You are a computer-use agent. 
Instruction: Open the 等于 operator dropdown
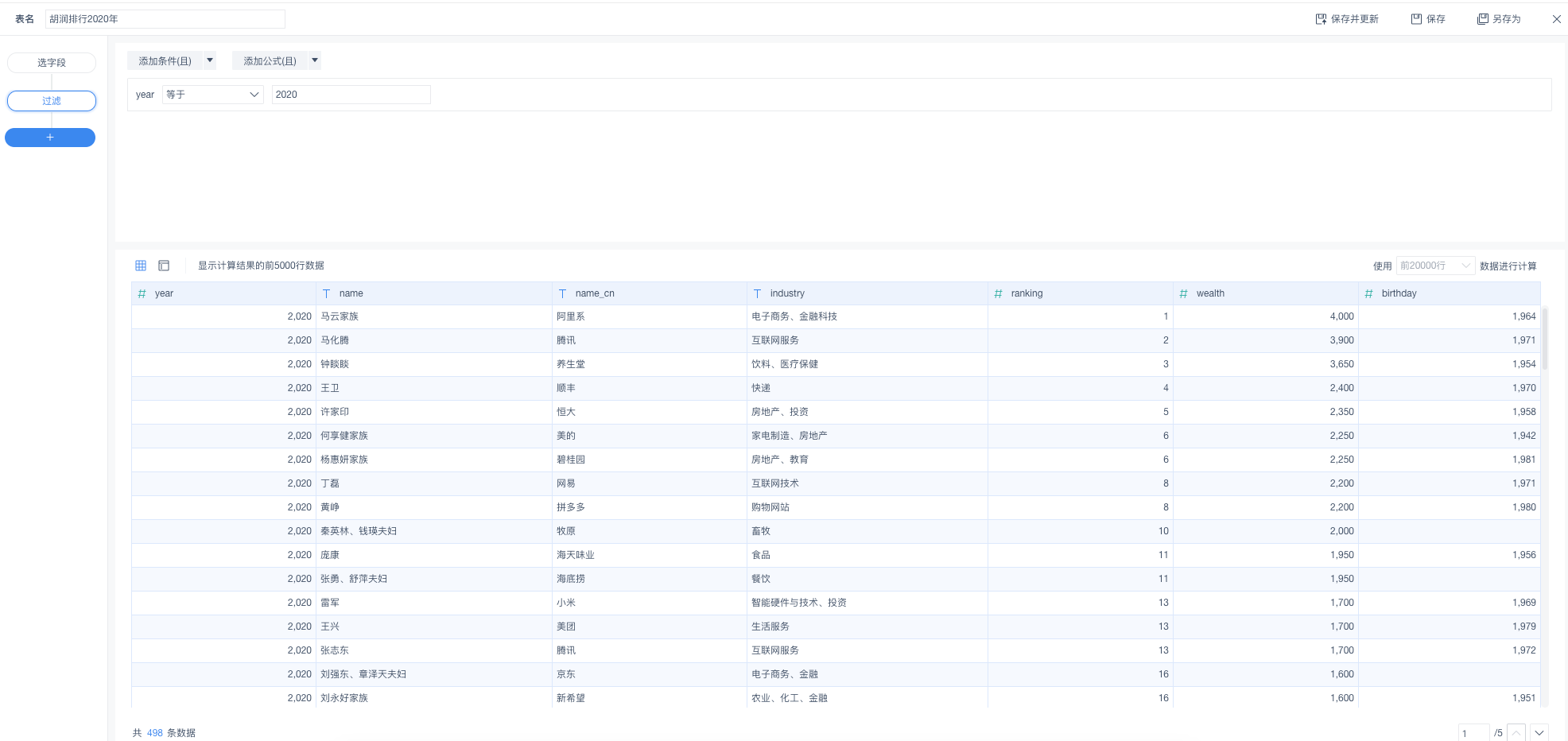tap(213, 95)
